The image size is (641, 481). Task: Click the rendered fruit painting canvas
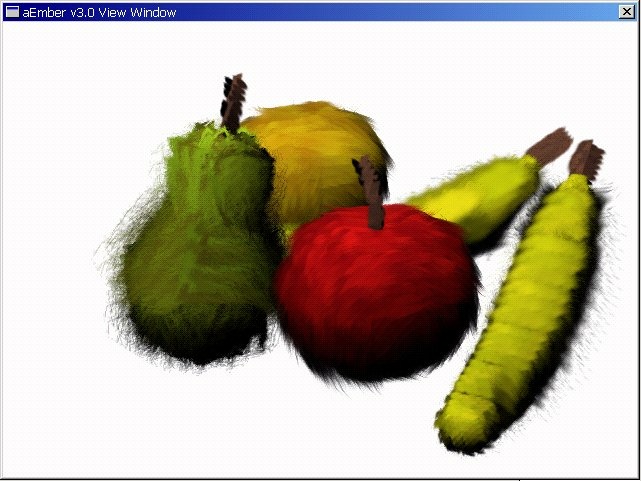(x=320, y=249)
